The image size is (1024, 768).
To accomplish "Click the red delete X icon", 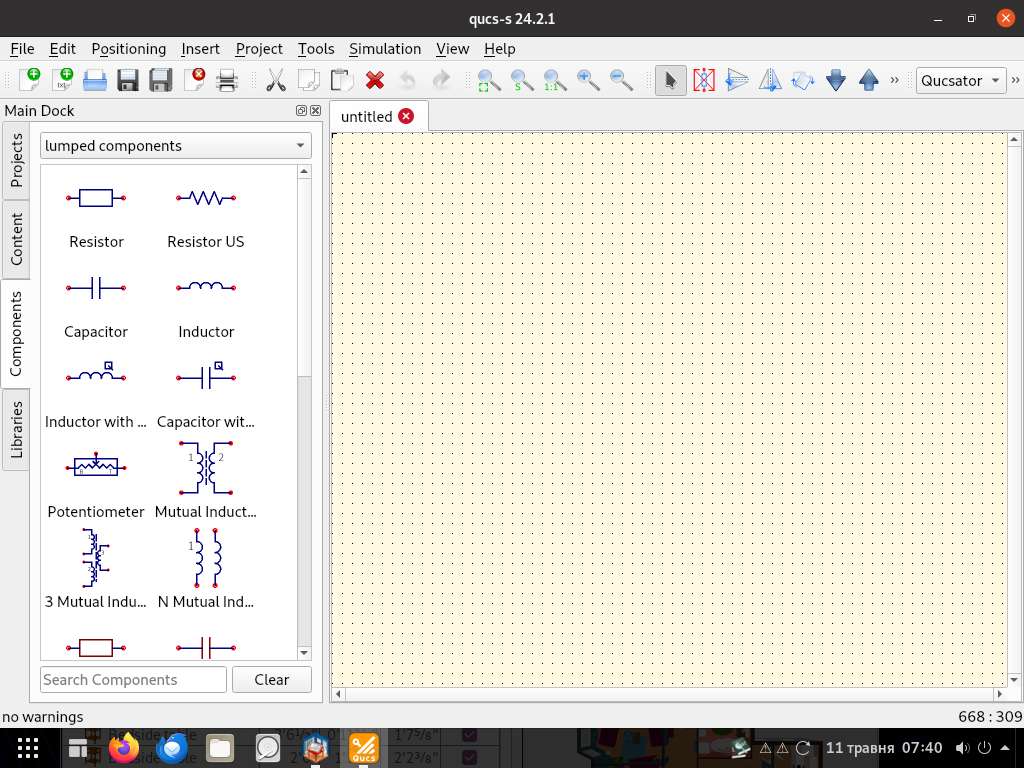I will (375, 80).
